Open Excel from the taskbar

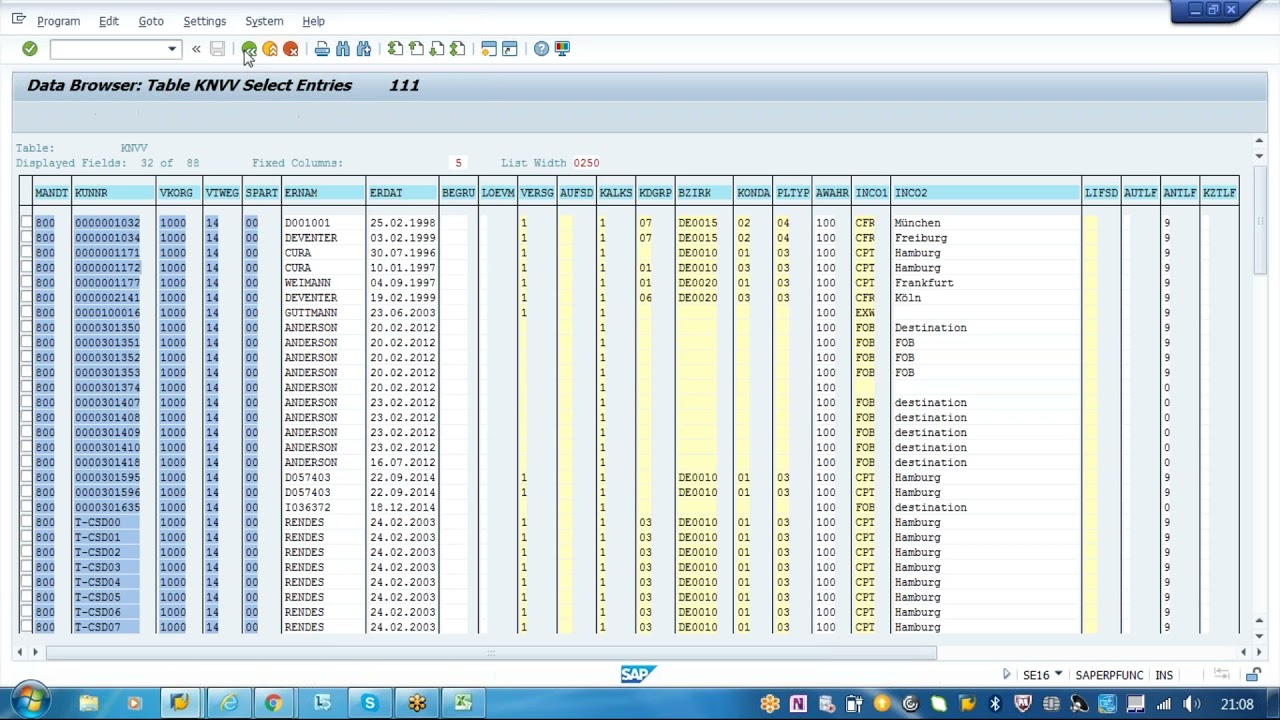coord(463,703)
